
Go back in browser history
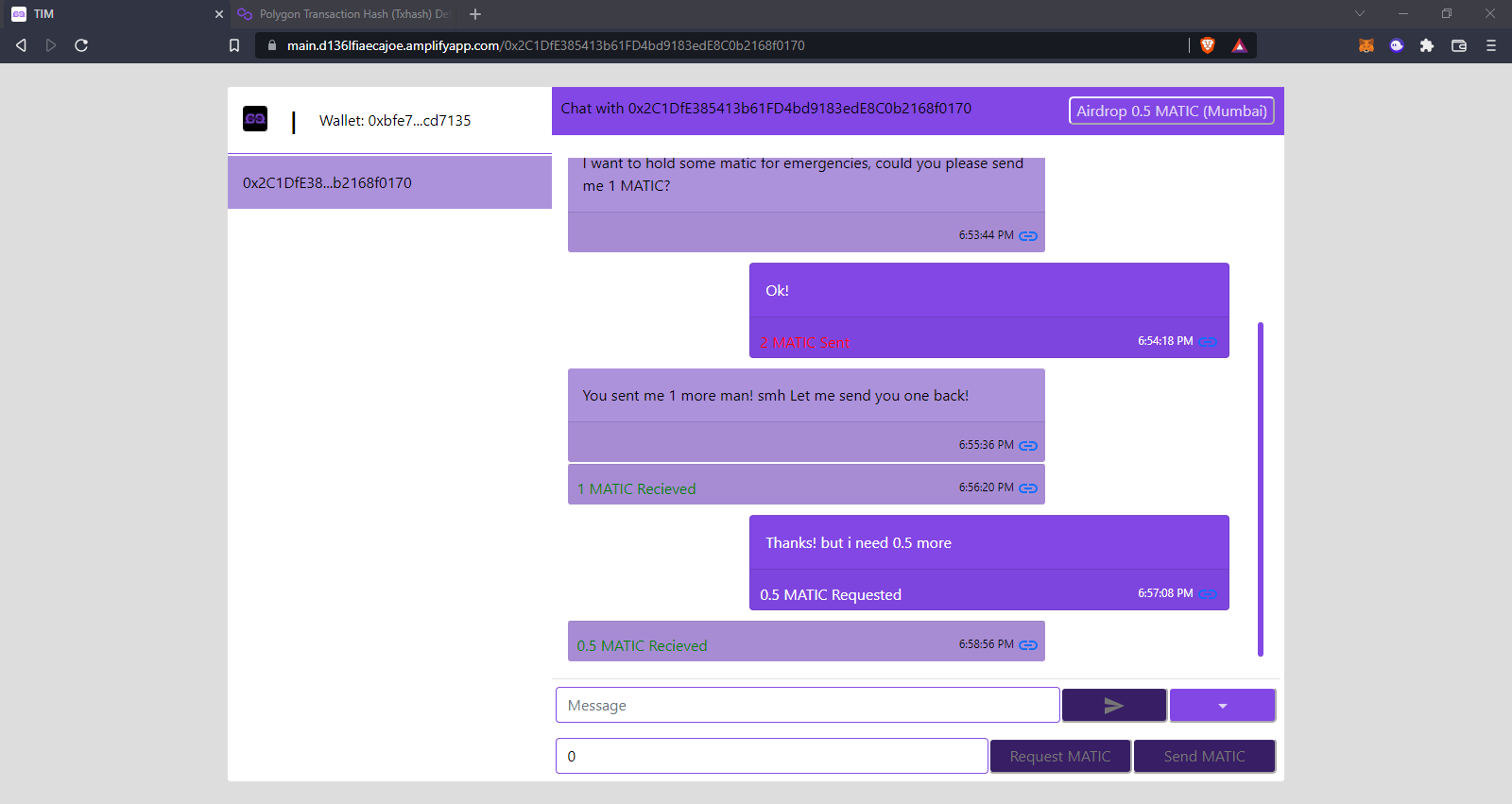click(x=21, y=45)
